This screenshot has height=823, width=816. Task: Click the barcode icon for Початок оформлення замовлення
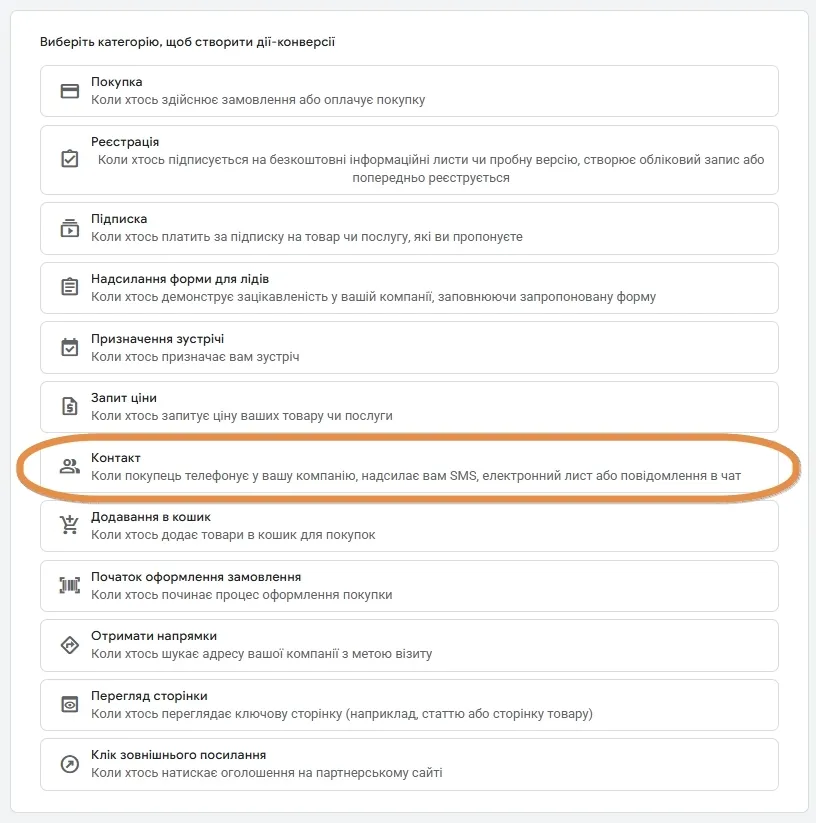[x=70, y=585]
